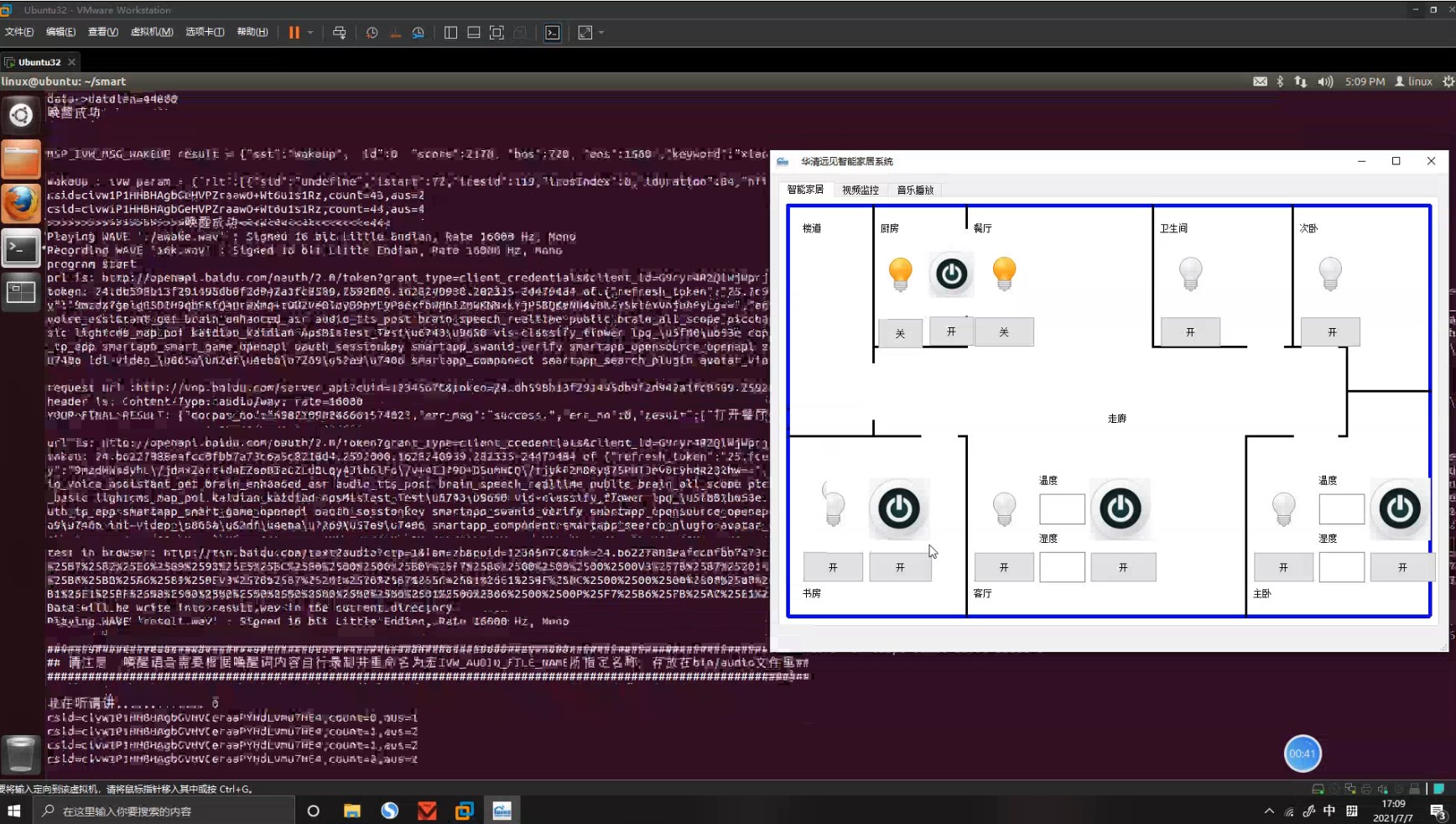This screenshot has width=1456, height=824.
Task: Click the study room power icon
Action: [898, 508]
